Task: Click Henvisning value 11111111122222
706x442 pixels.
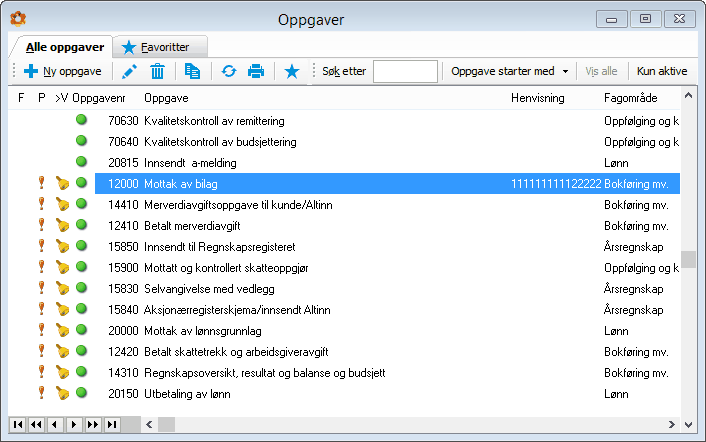Action: 556,184
